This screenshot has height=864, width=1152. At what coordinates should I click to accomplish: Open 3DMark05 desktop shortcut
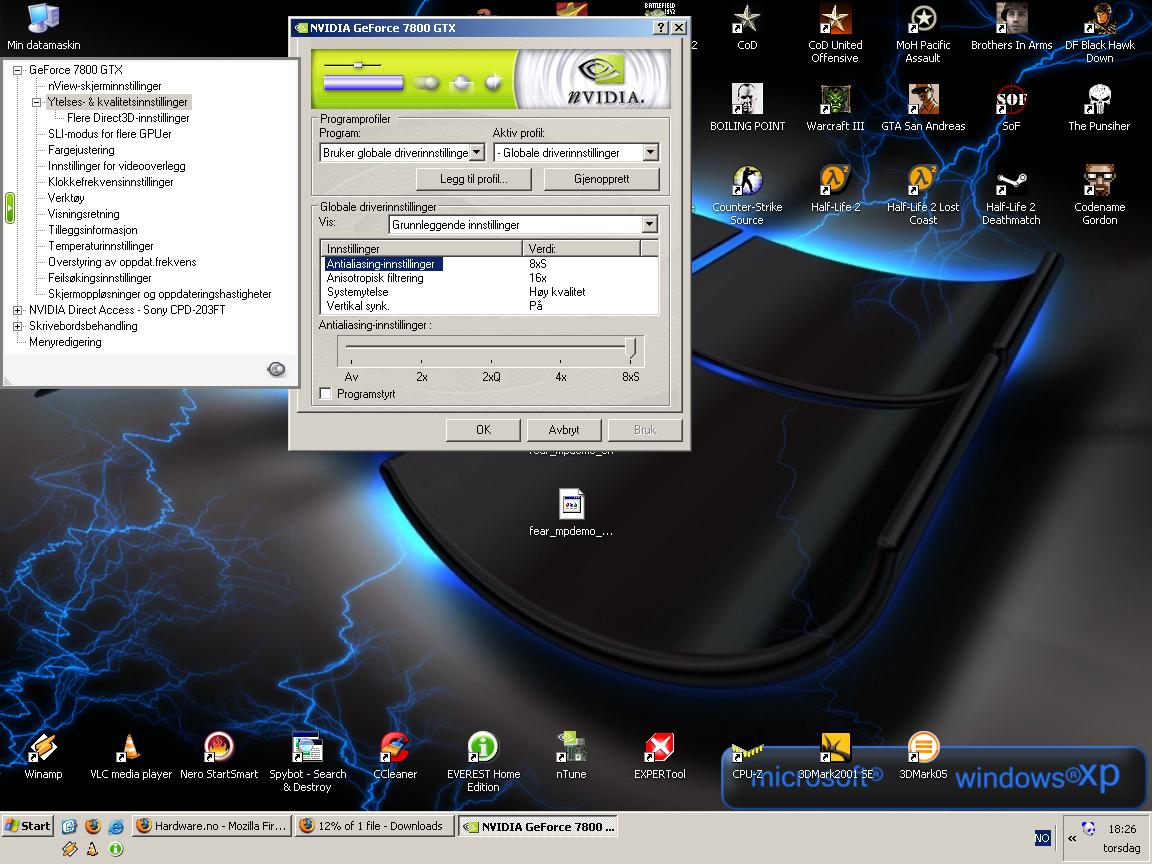[x=923, y=756]
